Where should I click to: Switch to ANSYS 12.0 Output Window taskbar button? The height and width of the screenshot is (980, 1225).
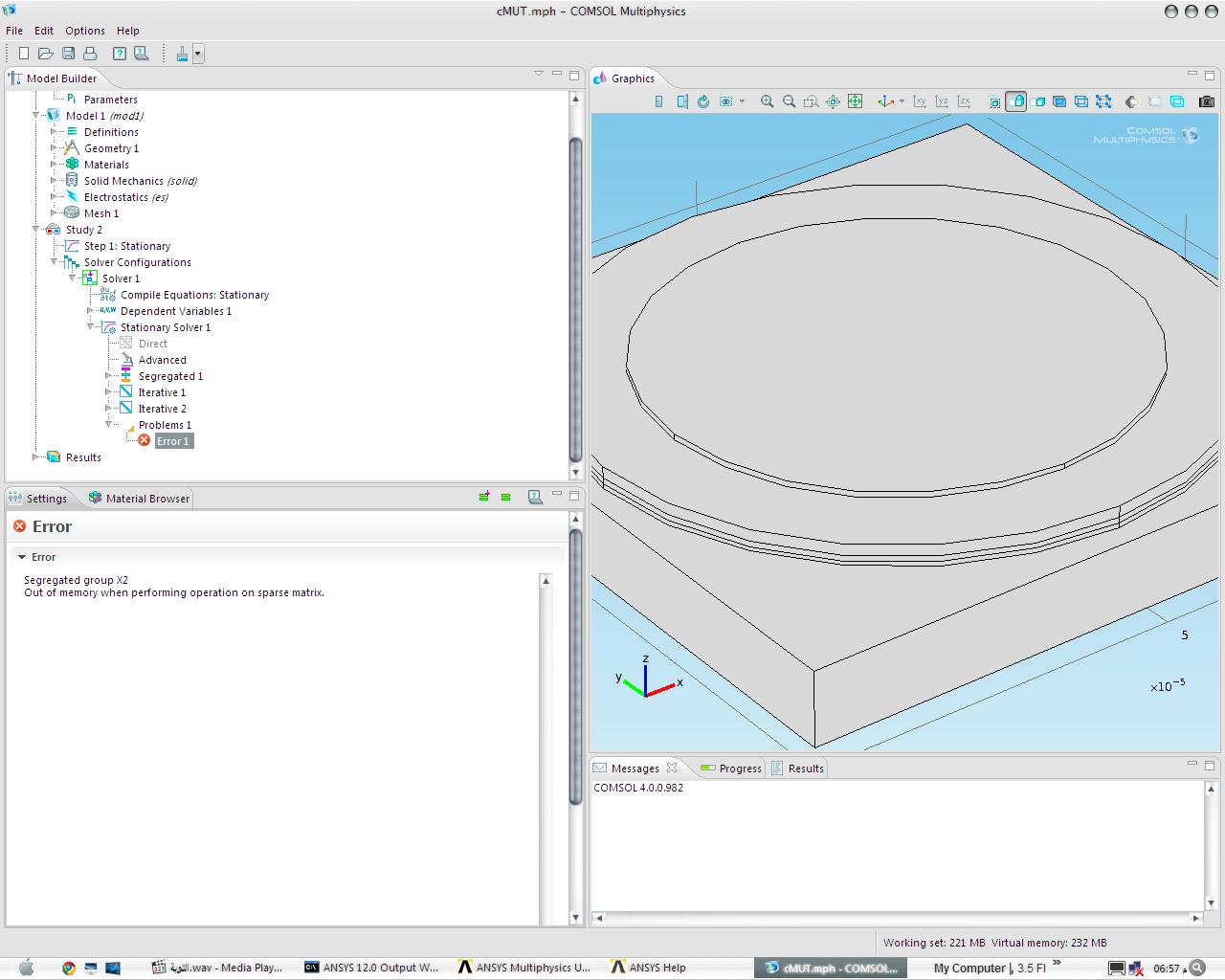coord(373,968)
